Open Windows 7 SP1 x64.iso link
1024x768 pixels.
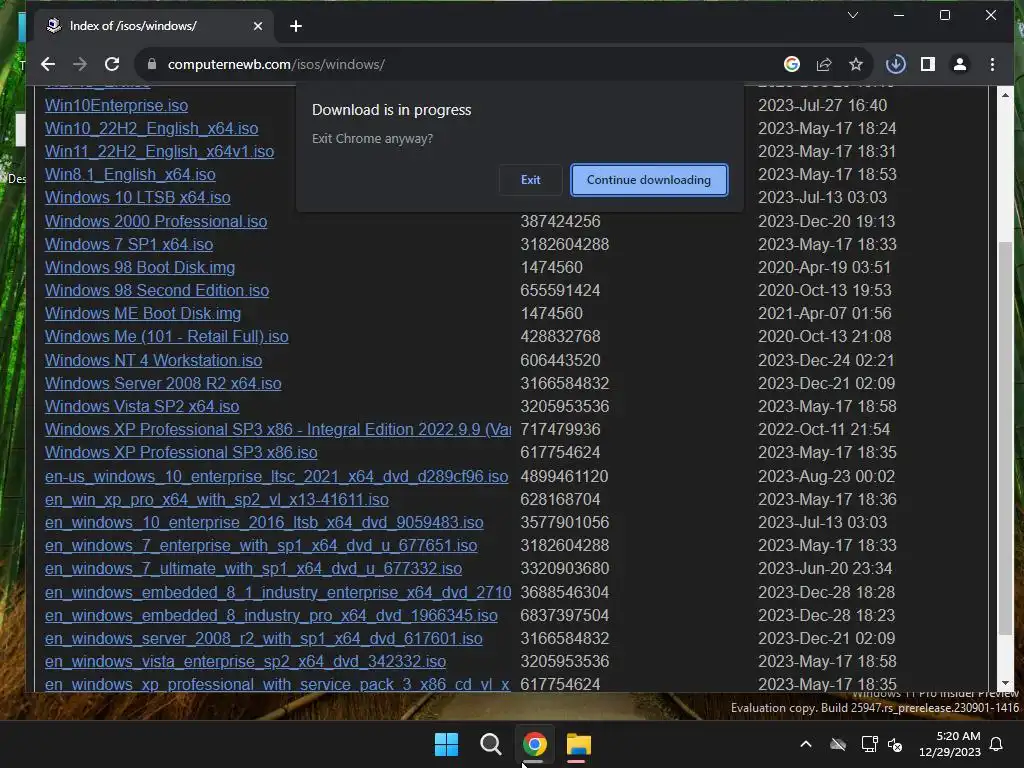[129, 244]
